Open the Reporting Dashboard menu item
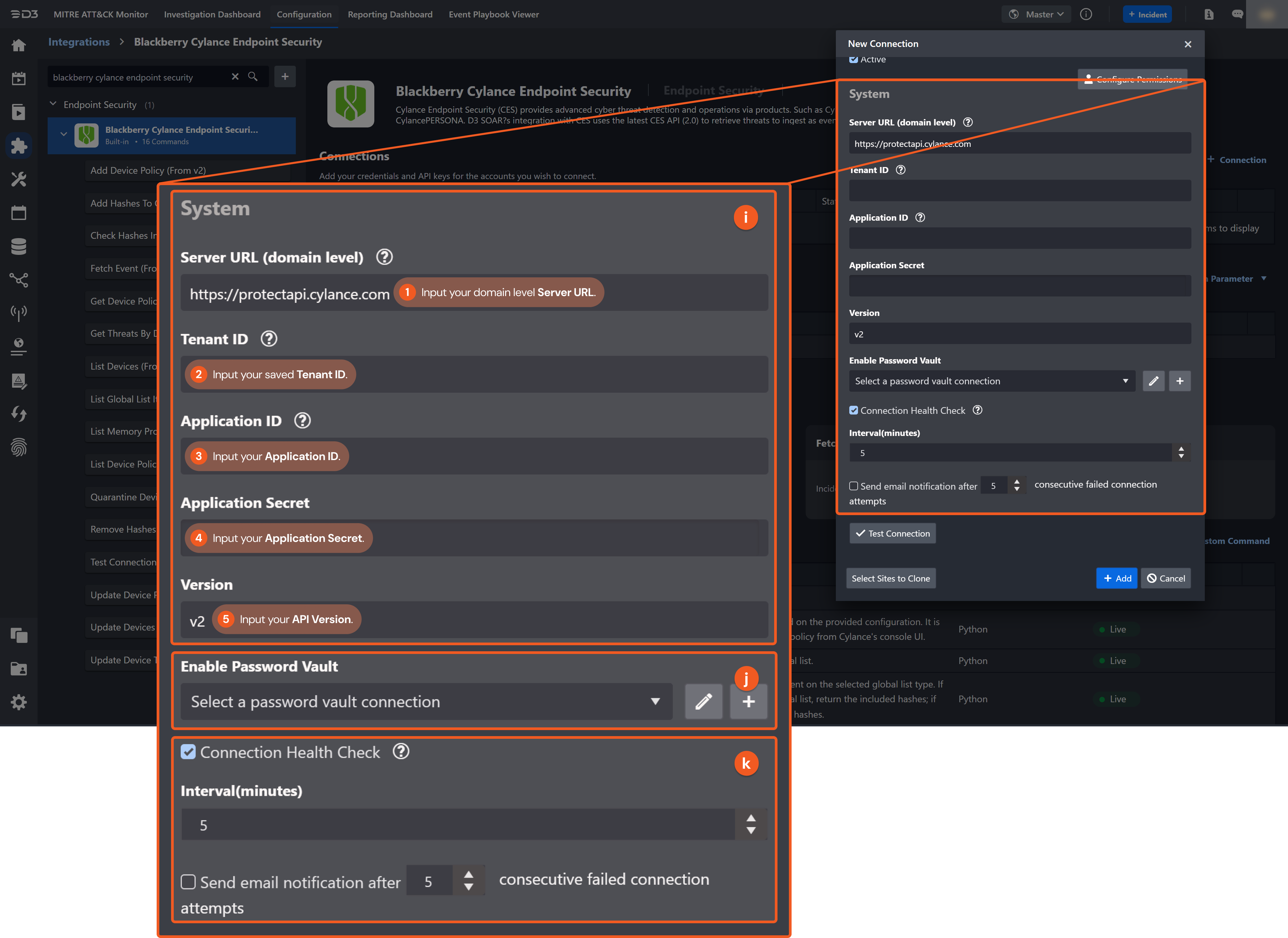The image size is (1288, 938). point(390,14)
